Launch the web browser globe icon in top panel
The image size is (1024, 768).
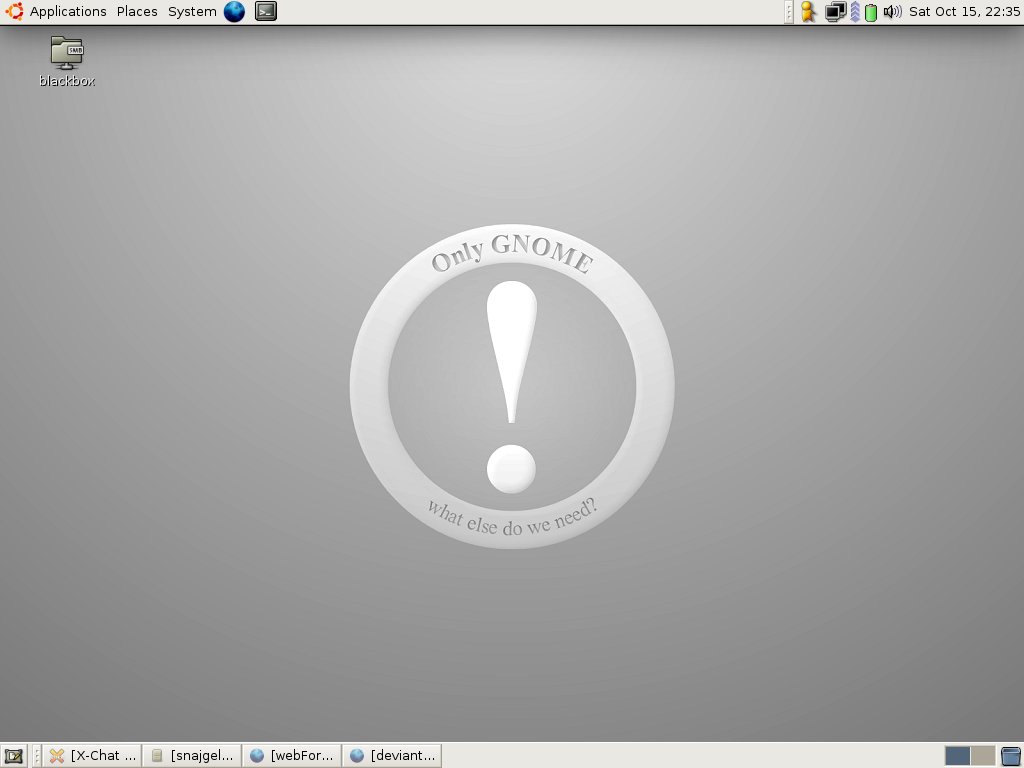click(x=234, y=12)
